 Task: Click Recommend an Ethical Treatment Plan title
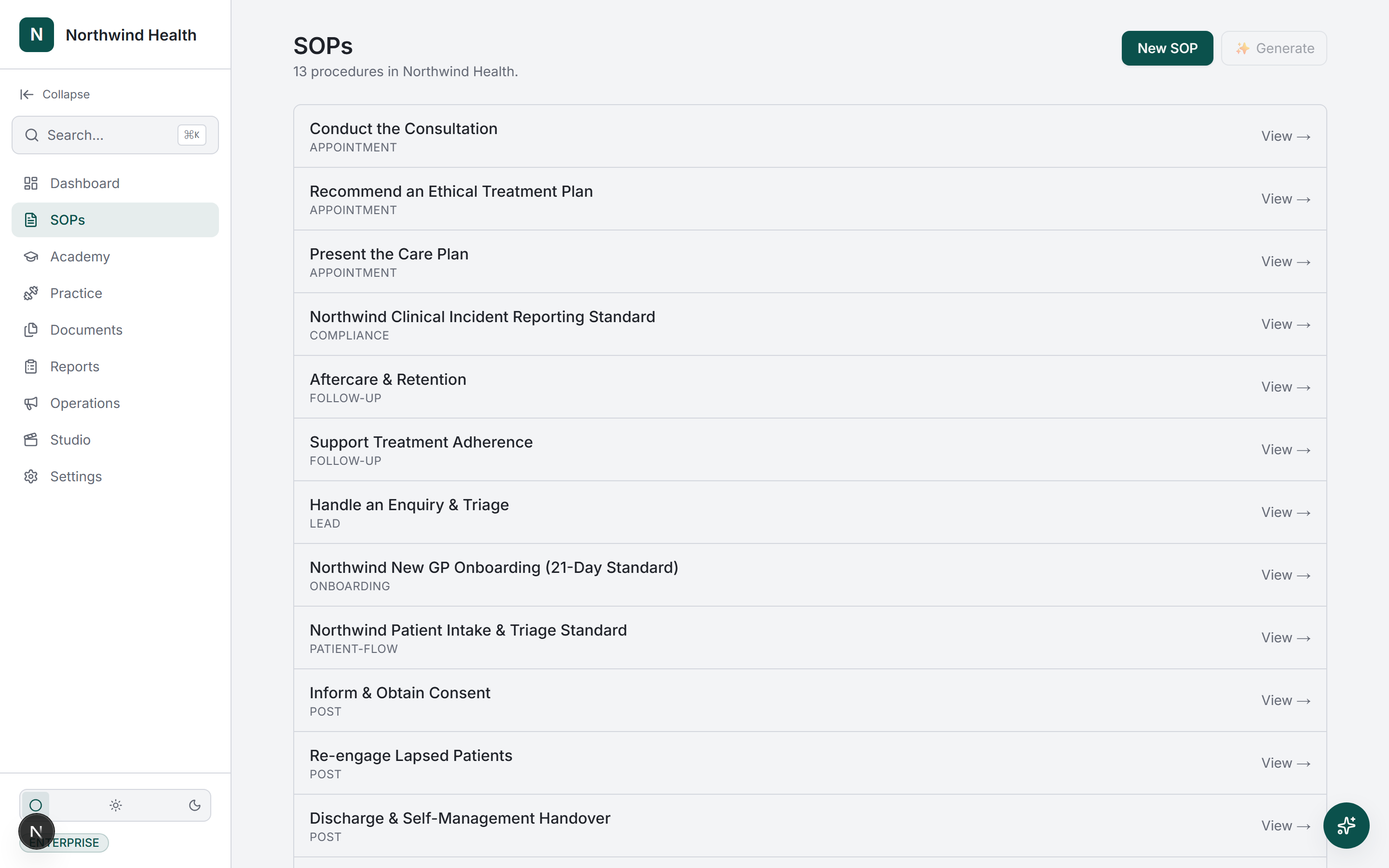click(451, 191)
